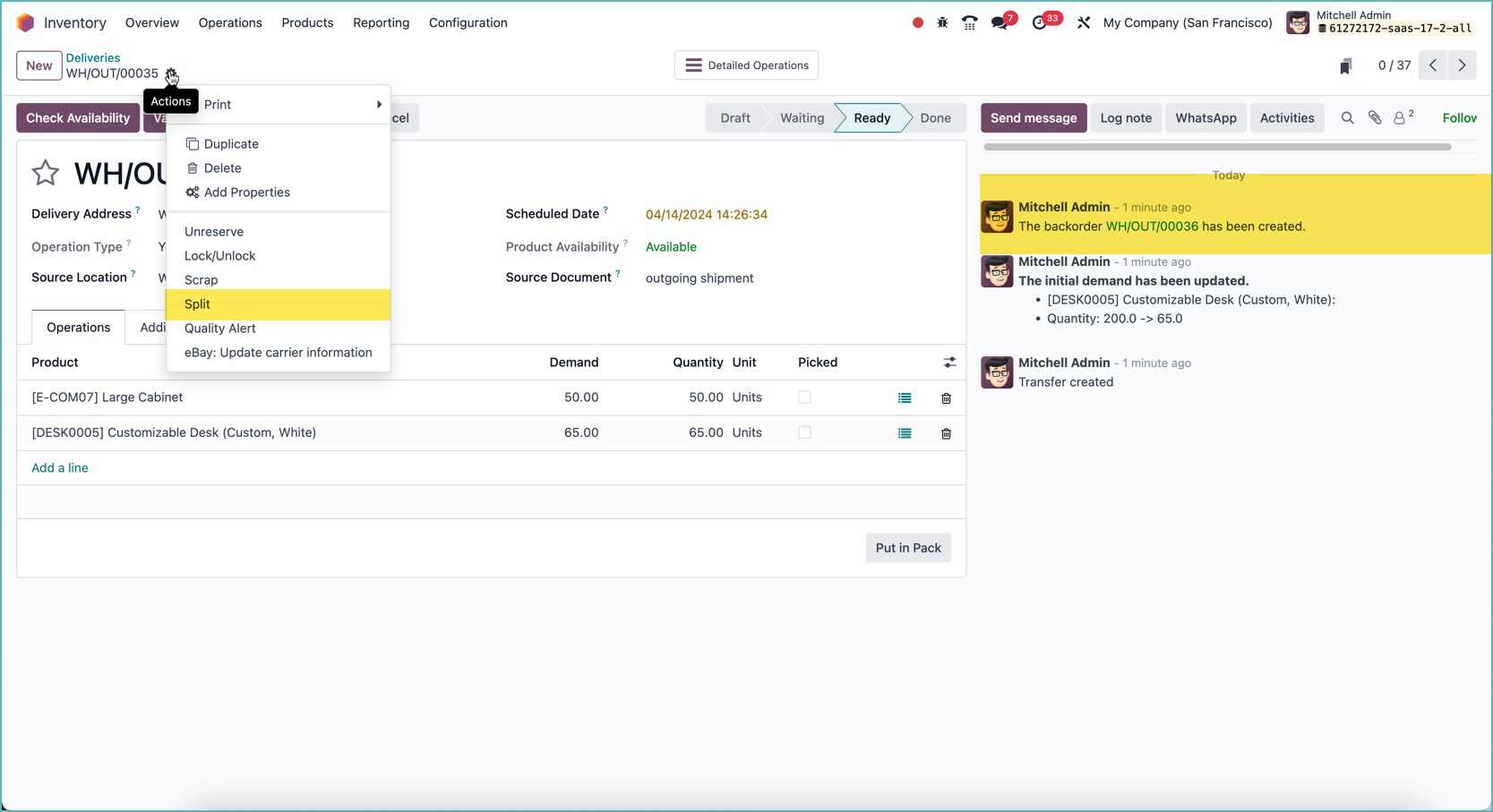
Task: Choose Unreserve in the actions menu
Action: coord(214,232)
